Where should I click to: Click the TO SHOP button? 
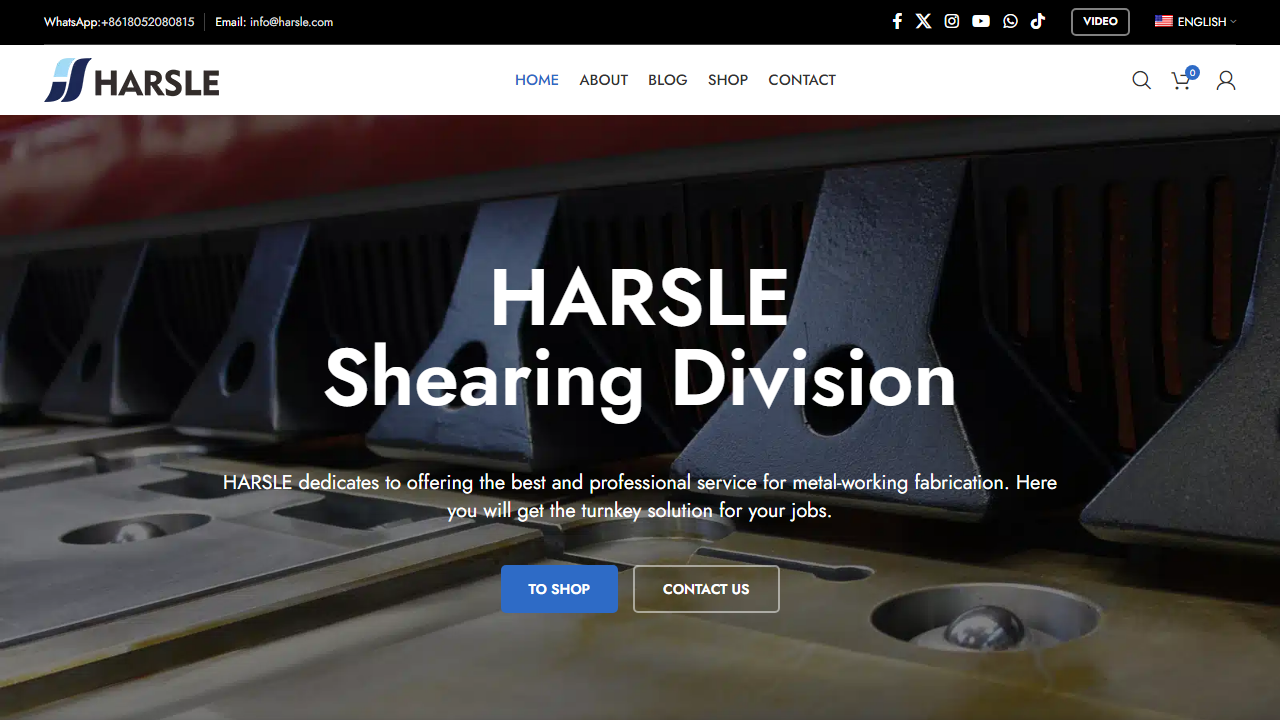pos(559,589)
